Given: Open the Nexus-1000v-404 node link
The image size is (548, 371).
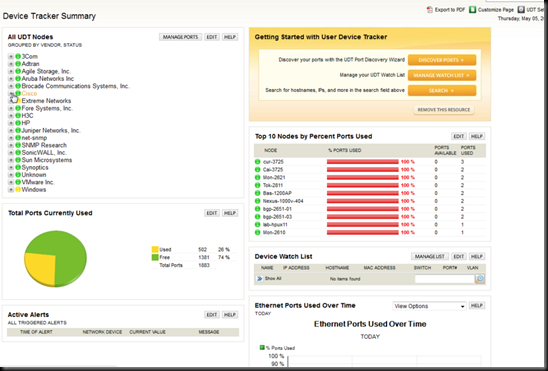Looking at the screenshot, I should click(283, 201).
